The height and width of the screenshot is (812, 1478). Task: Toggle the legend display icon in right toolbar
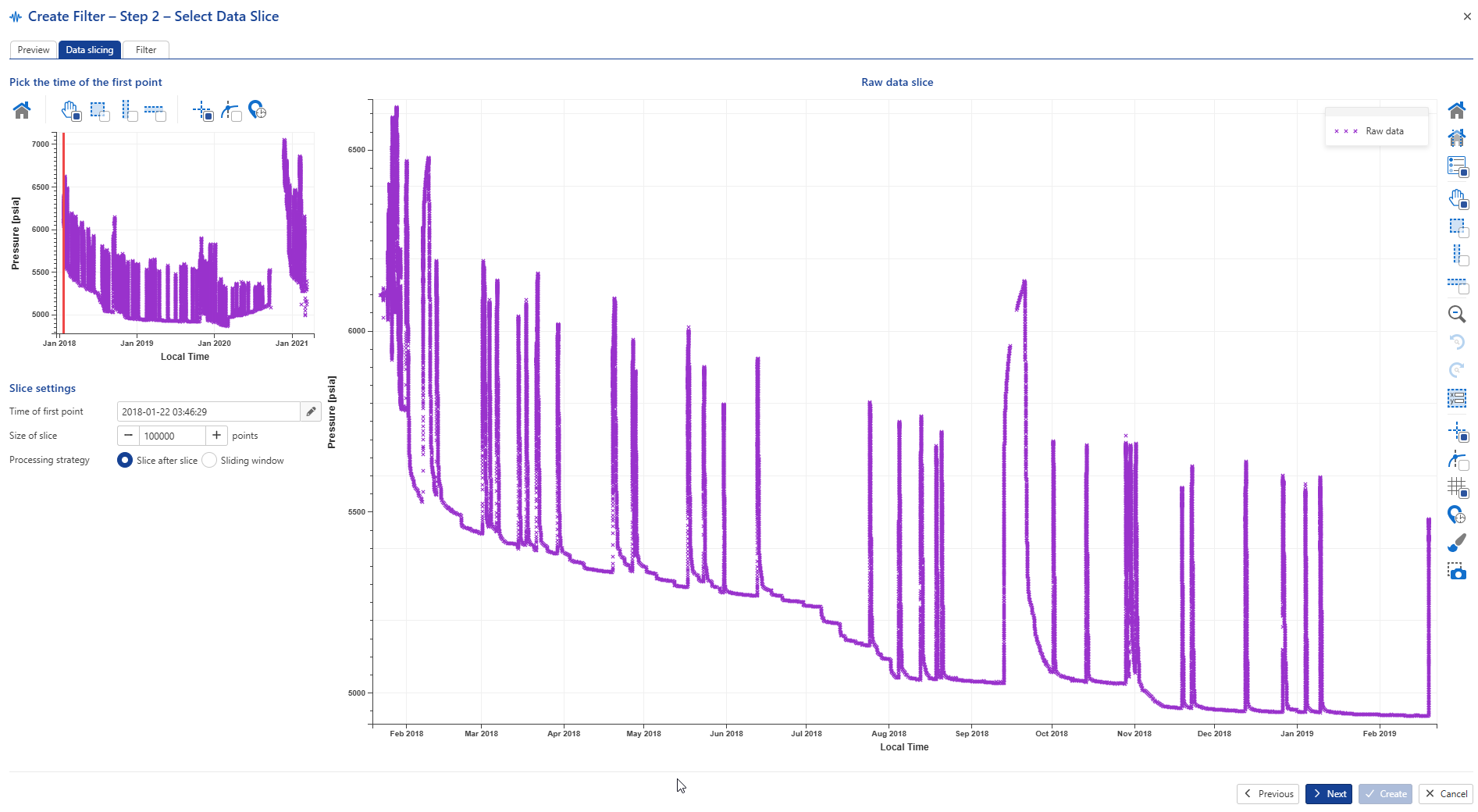1457,166
